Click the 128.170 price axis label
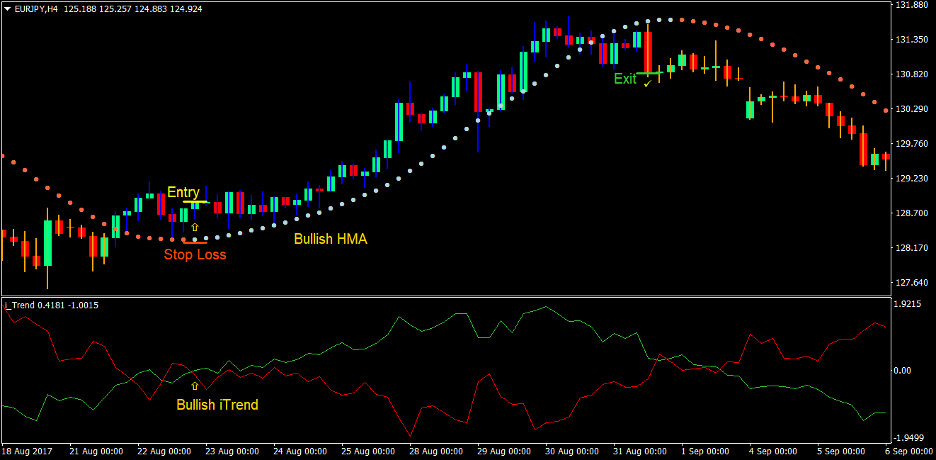 click(x=910, y=248)
